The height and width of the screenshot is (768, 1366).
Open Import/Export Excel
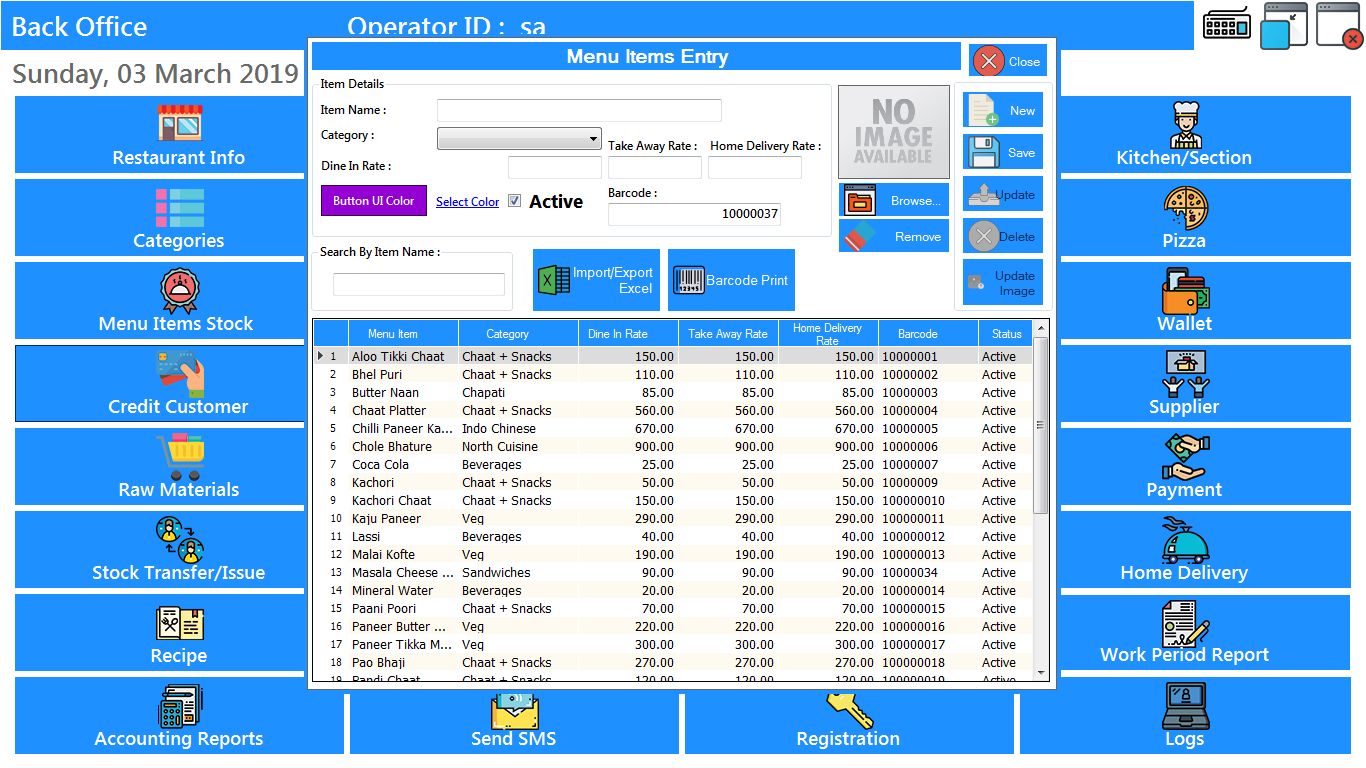click(x=596, y=280)
